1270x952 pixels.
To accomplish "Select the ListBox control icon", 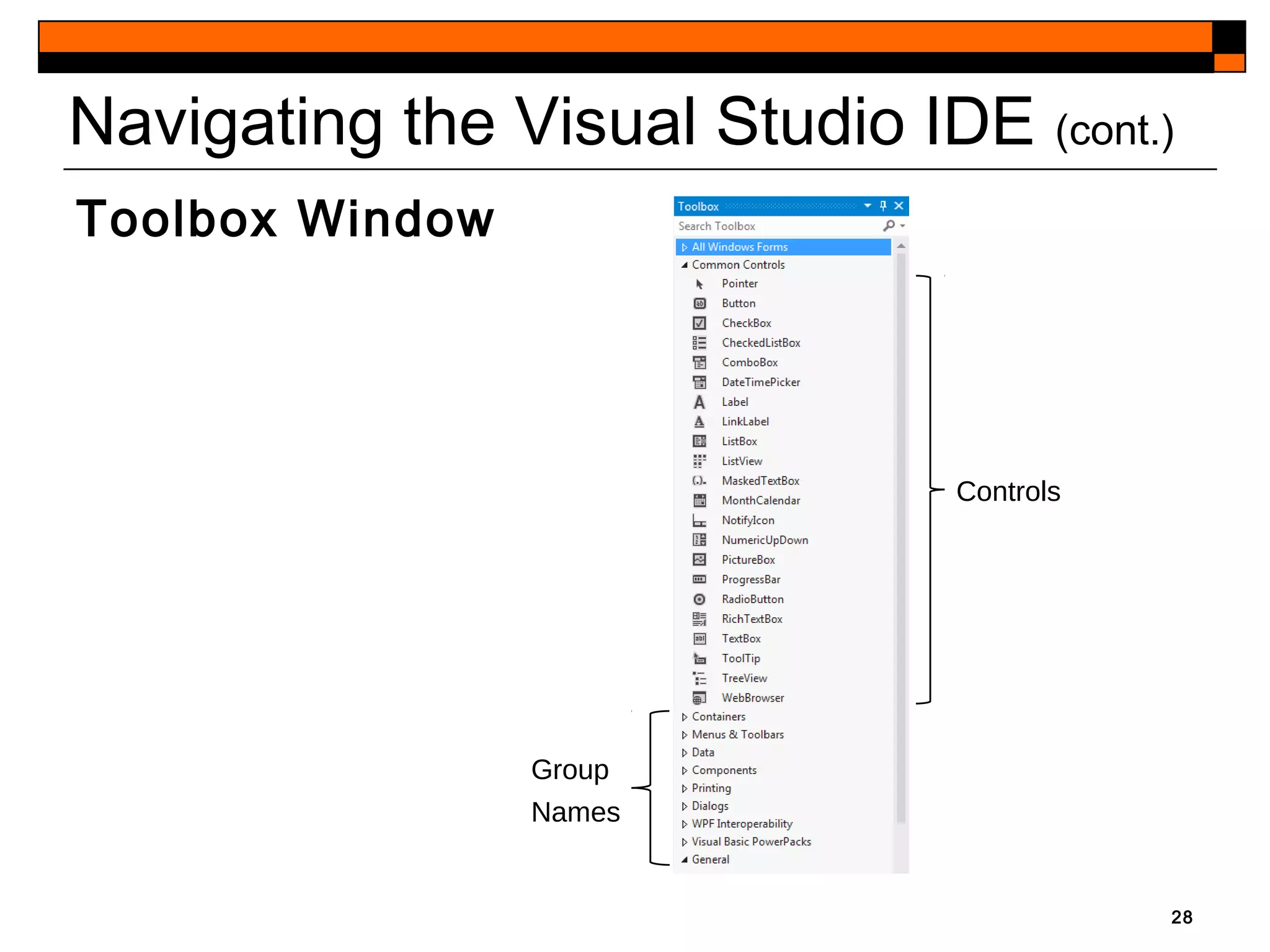I will click(699, 441).
